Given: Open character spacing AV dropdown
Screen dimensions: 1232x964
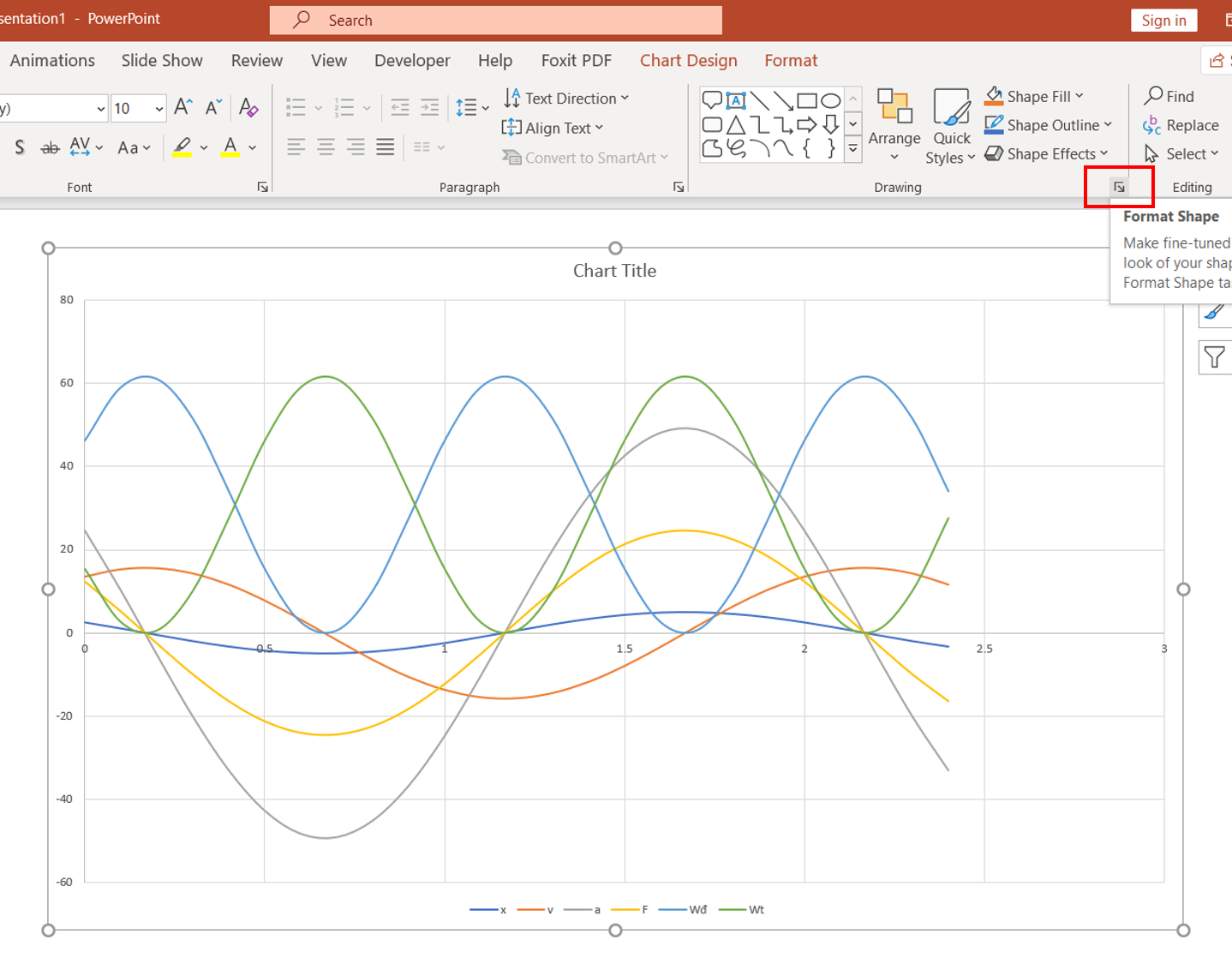Looking at the screenshot, I should [86, 147].
